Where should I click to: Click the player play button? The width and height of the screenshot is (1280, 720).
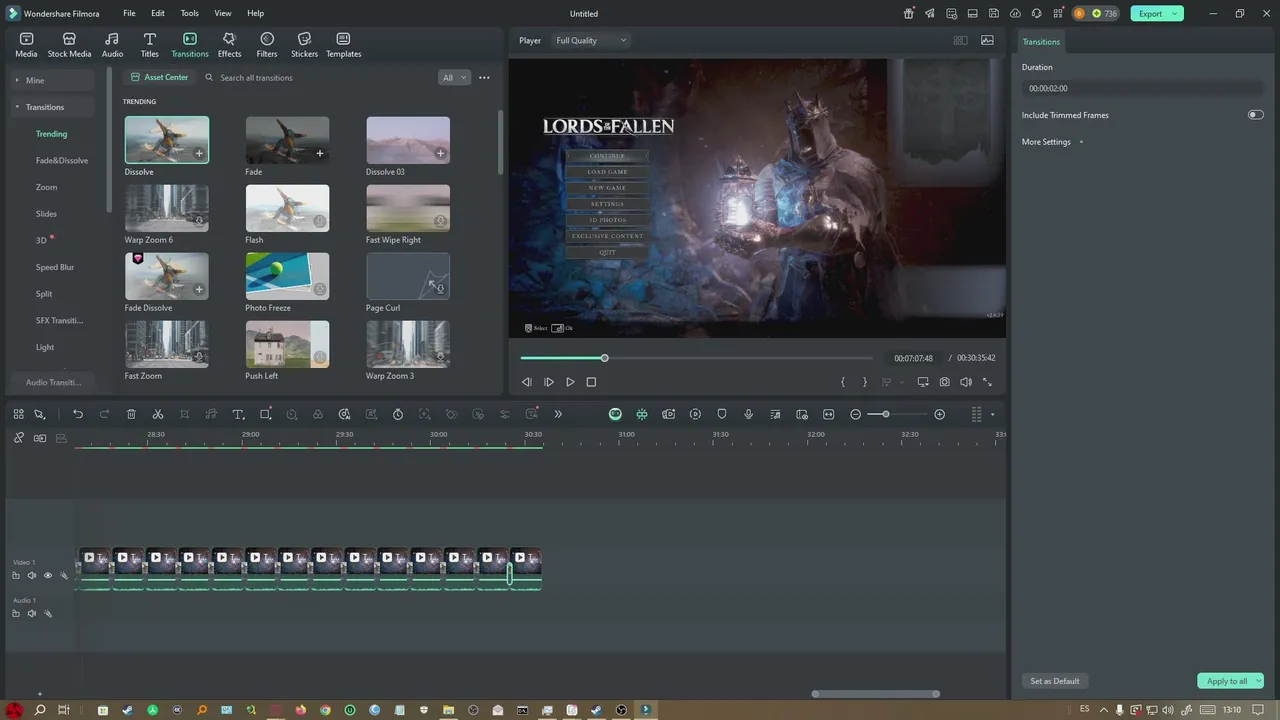click(x=570, y=382)
